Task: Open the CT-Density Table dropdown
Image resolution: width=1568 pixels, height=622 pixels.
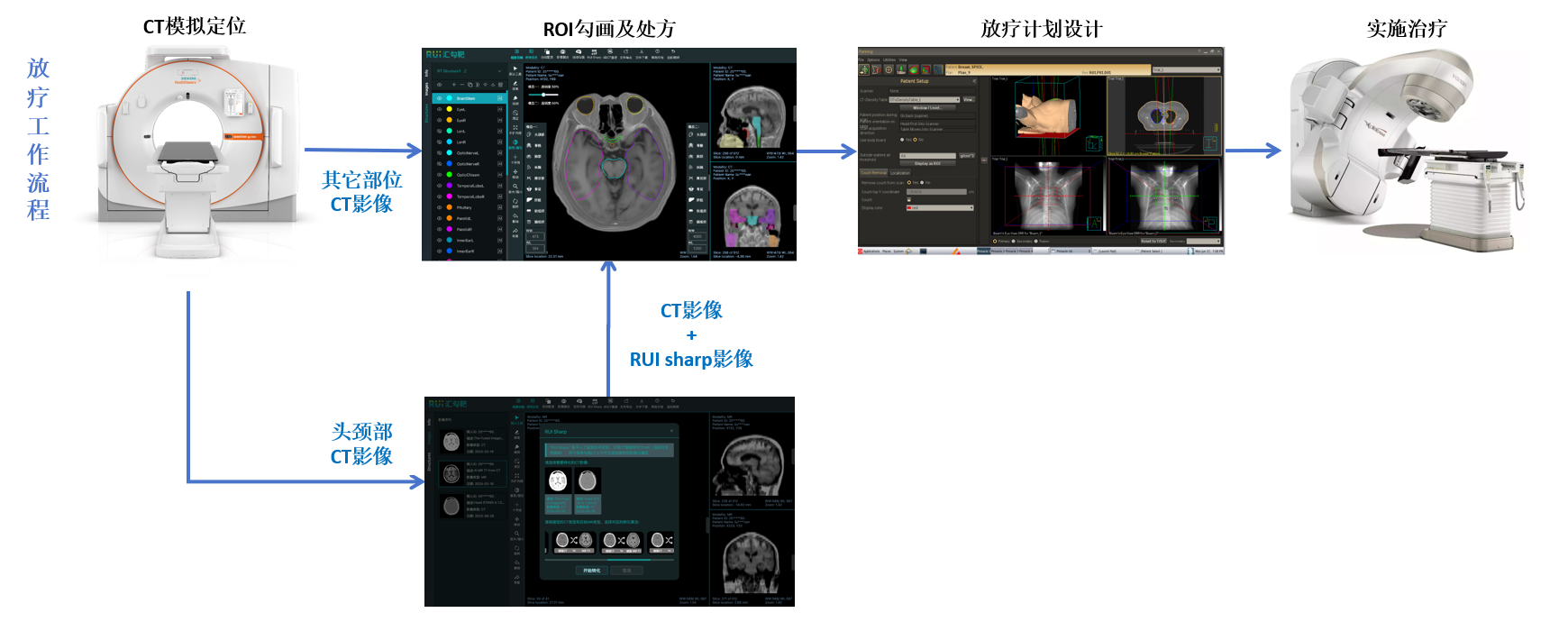Action: point(957,99)
